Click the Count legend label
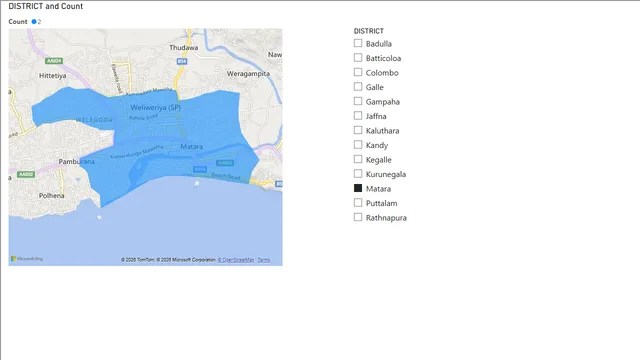 18,22
